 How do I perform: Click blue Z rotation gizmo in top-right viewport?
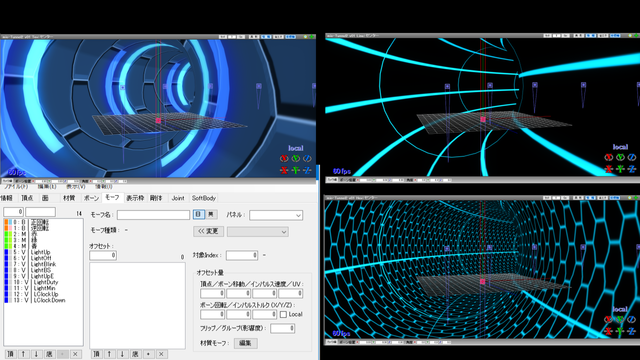[x=632, y=157]
